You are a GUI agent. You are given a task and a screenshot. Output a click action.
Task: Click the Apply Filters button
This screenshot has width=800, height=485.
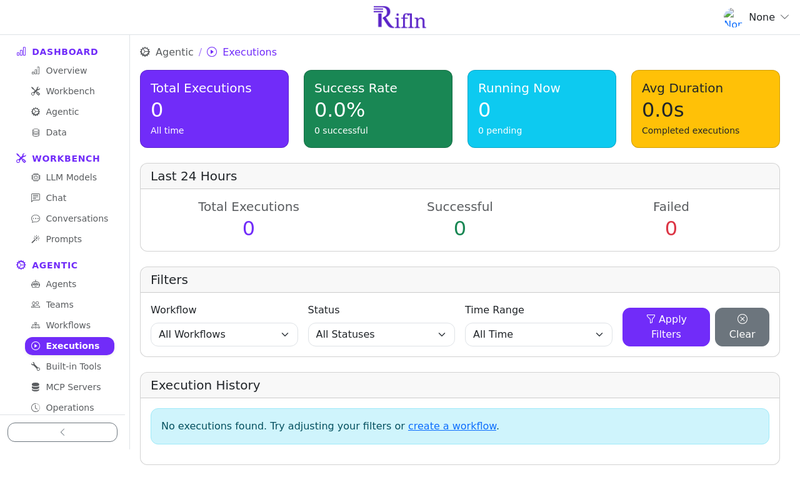point(666,327)
